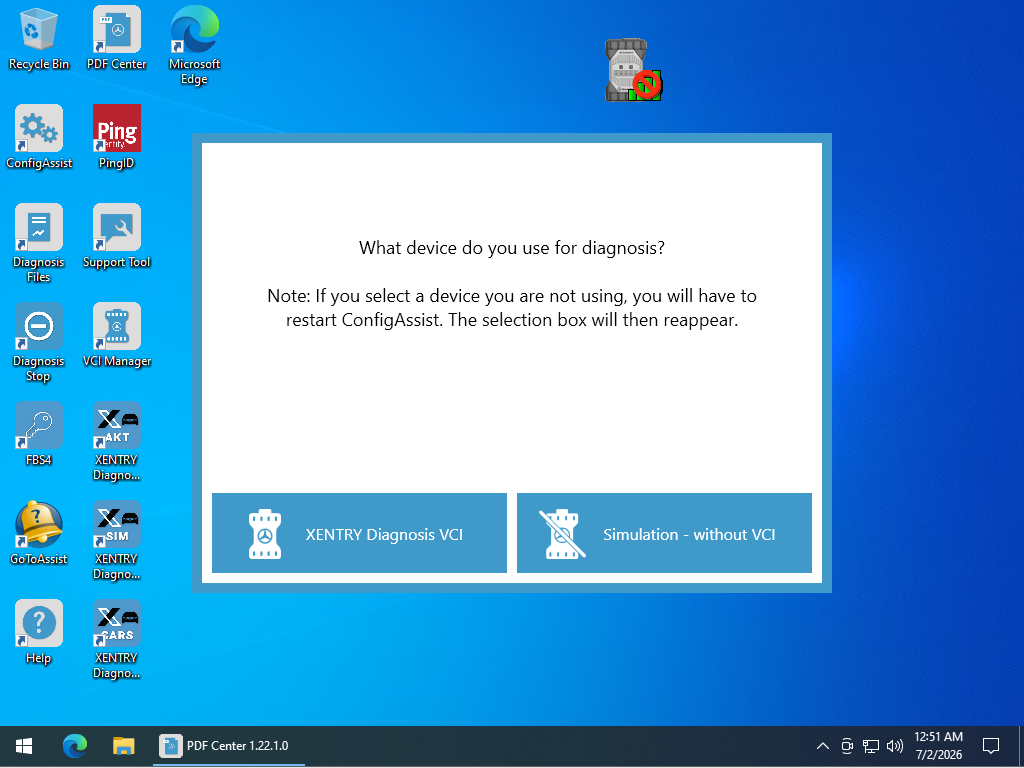
Task: Launch Microsoft Edge from the desktop
Action: click(195, 46)
